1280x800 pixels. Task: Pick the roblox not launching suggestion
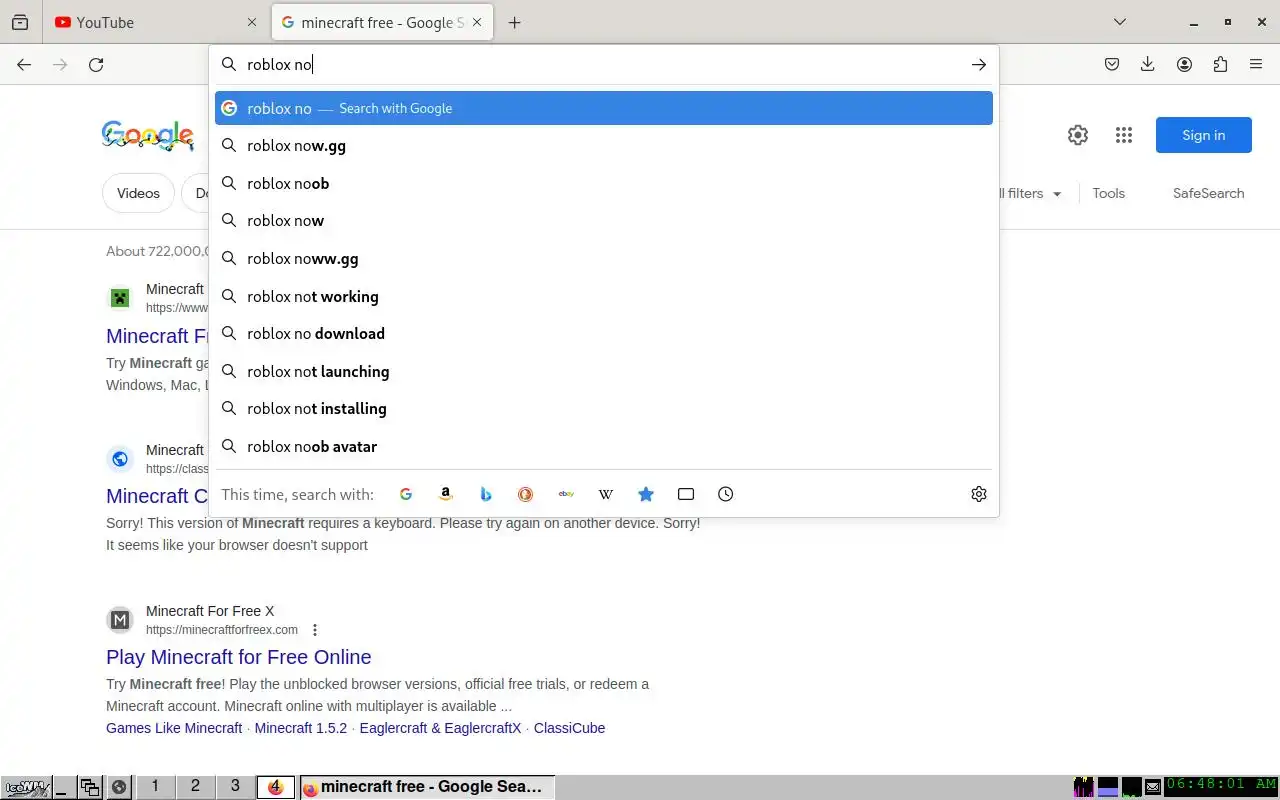[x=604, y=371]
